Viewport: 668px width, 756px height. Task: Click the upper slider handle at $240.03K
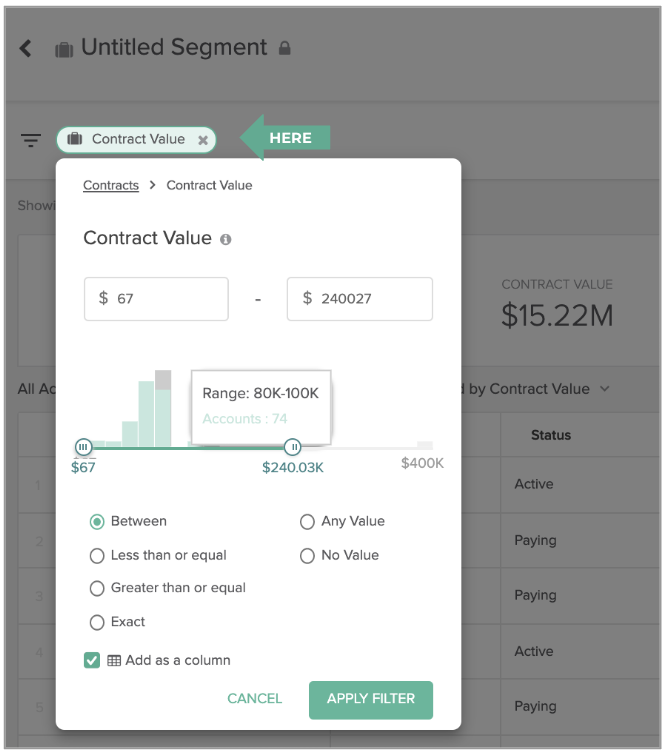[293, 447]
